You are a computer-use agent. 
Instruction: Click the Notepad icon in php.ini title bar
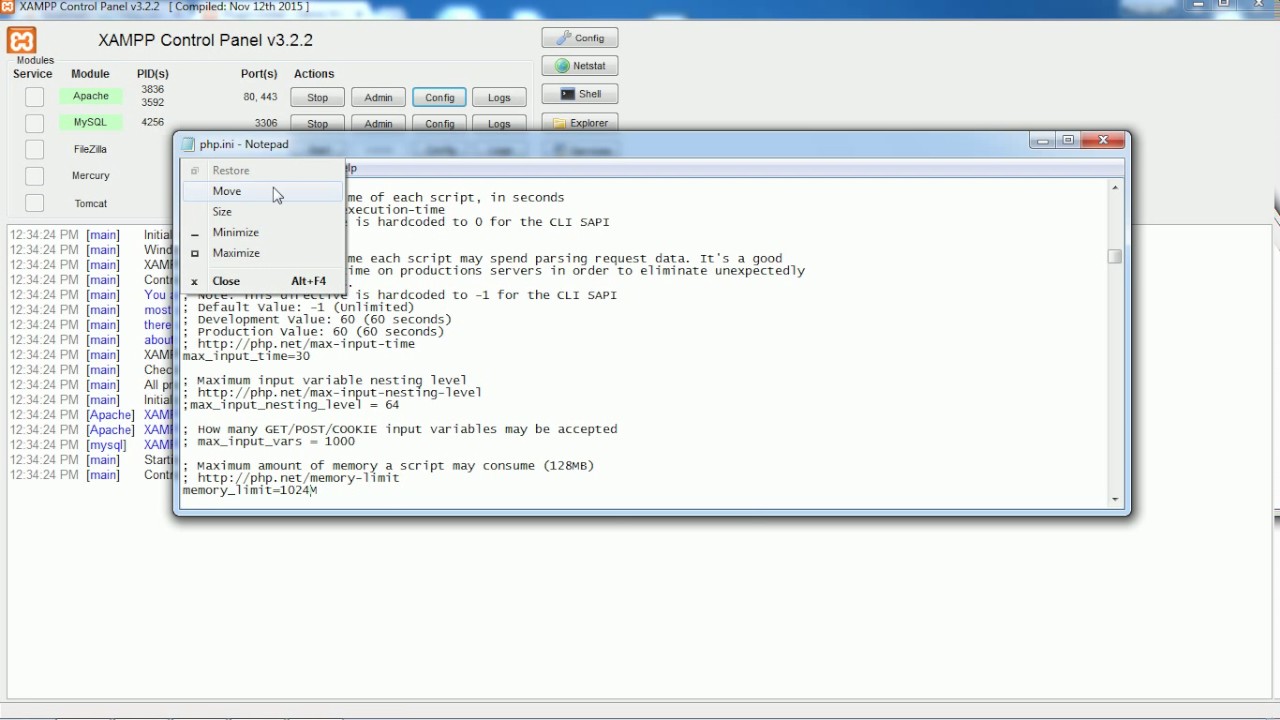pos(188,144)
